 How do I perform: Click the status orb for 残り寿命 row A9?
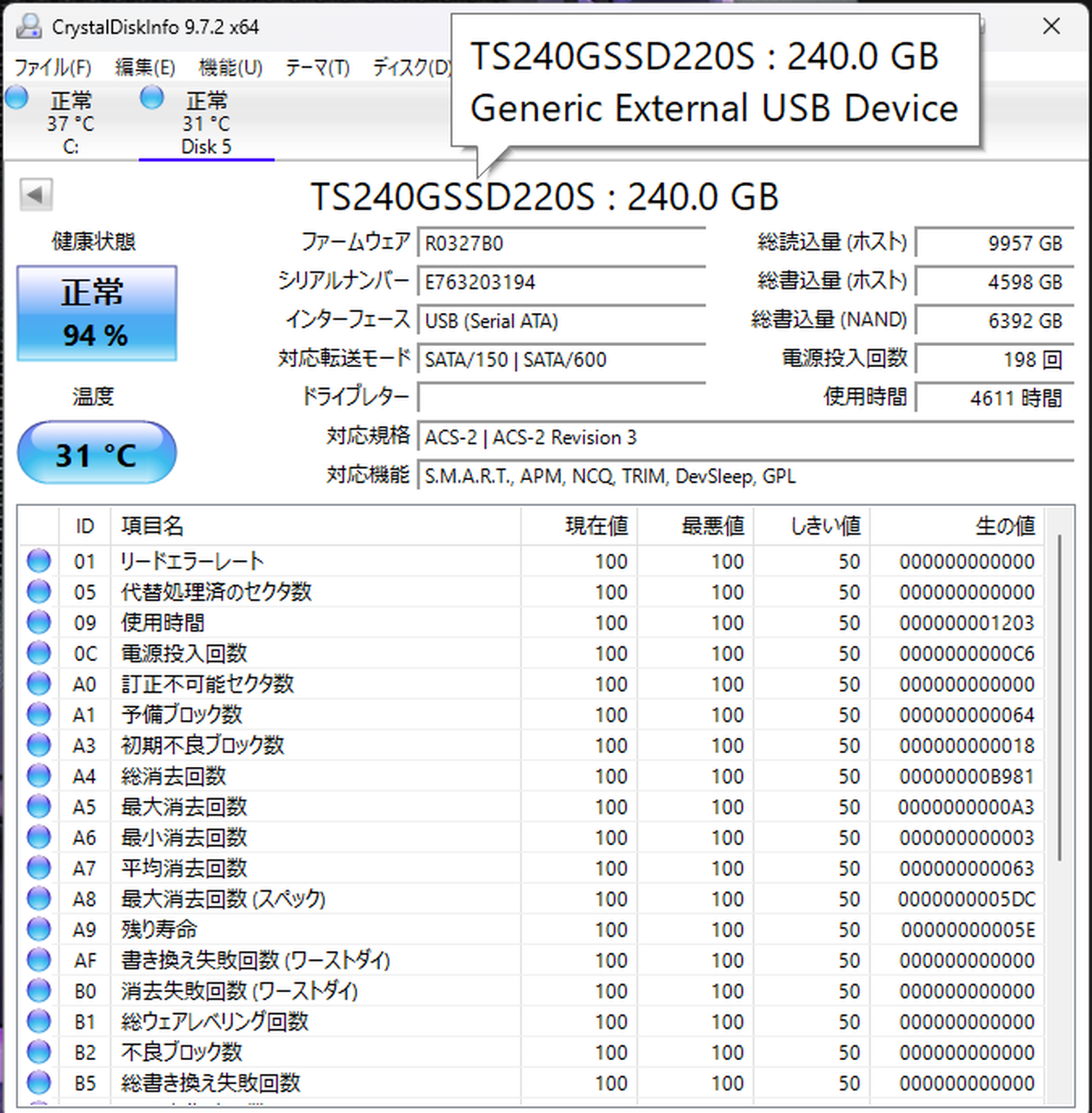39,930
